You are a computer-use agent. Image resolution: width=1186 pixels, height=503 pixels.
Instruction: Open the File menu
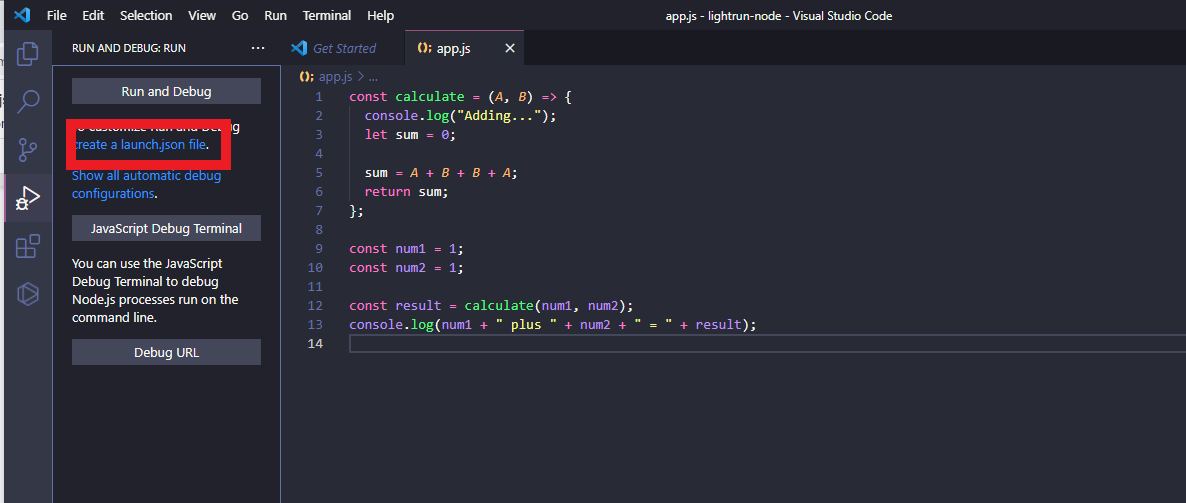[57, 15]
